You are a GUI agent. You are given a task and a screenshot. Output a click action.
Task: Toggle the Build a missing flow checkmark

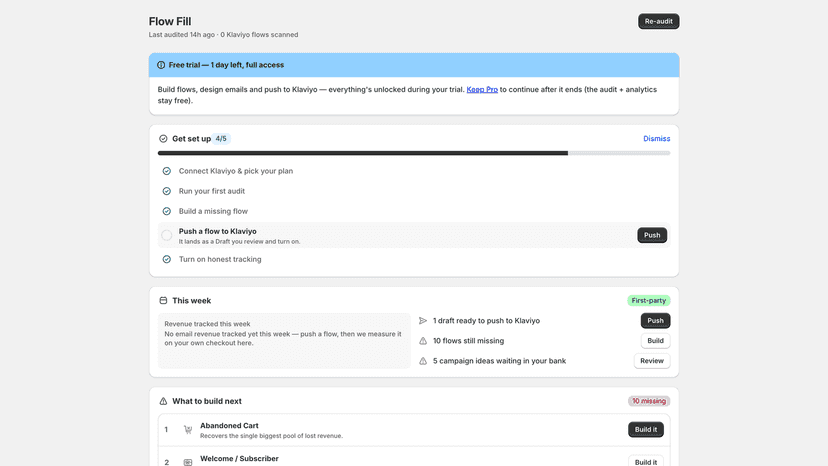click(x=167, y=211)
